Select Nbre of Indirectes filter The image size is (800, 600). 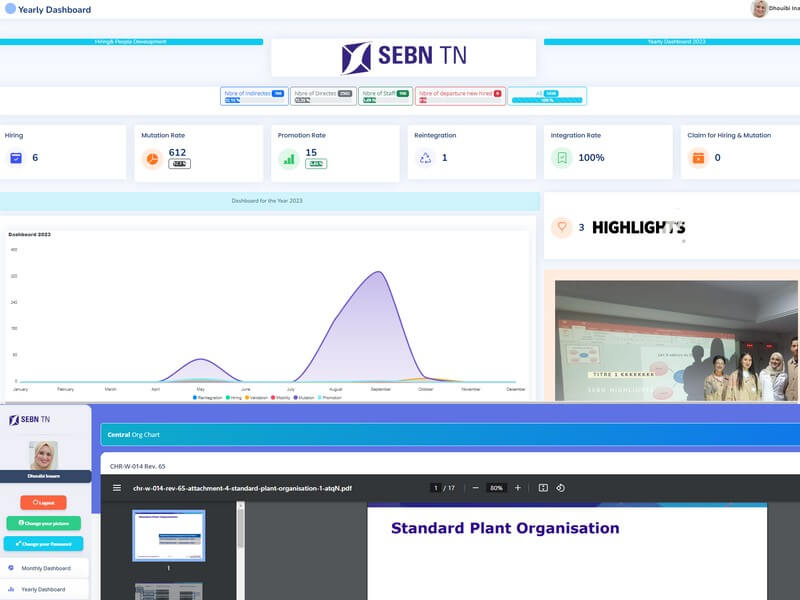pos(255,96)
